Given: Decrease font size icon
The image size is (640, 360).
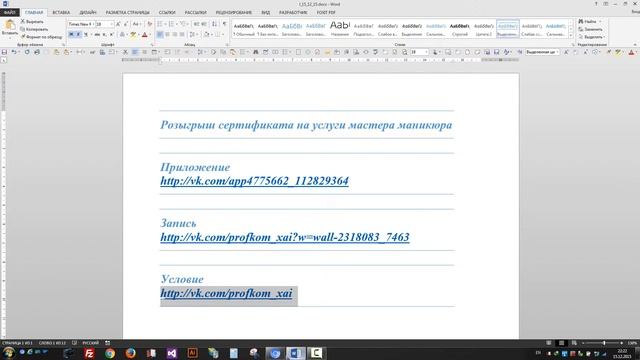Looking at the screenshot, I should click(126, 24).
